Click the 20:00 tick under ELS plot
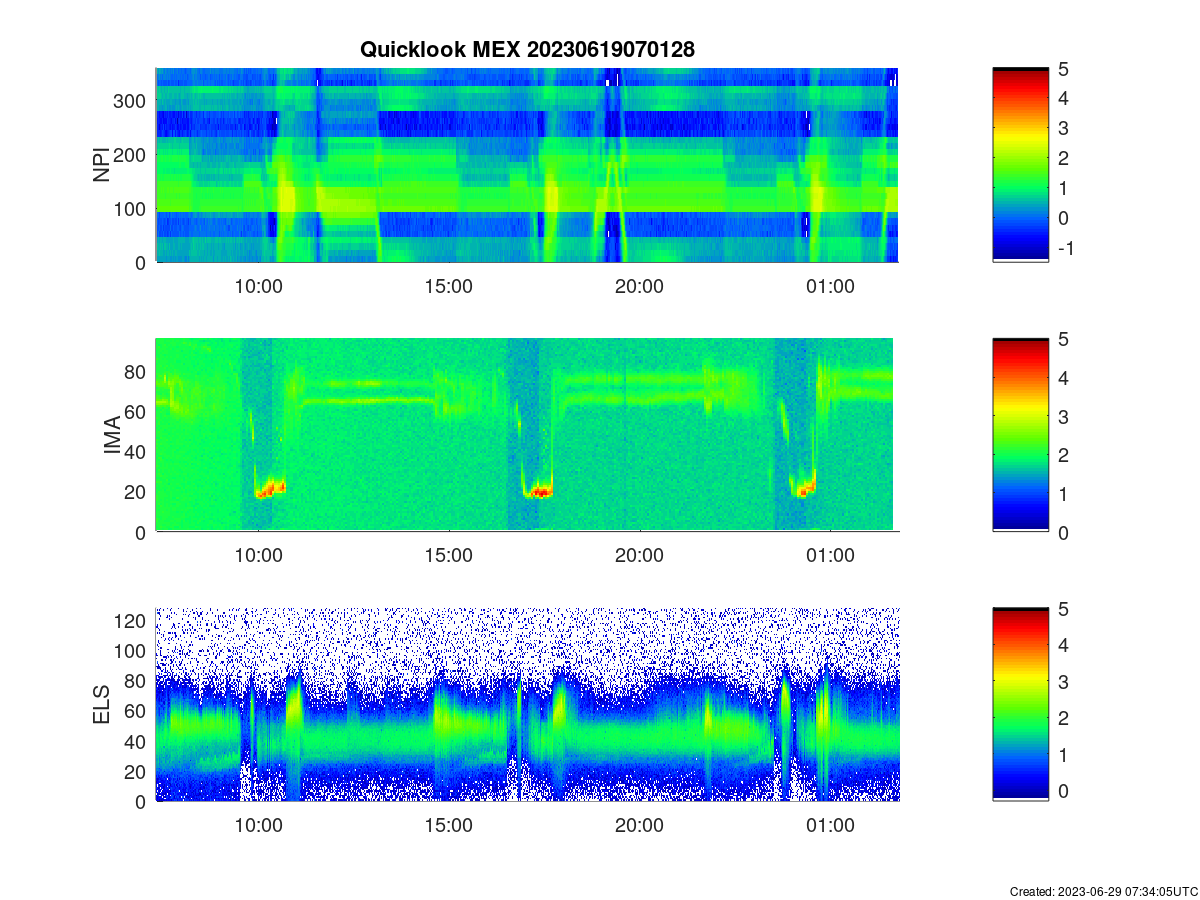Screen dimensions: 1200x900 [639, 826]
